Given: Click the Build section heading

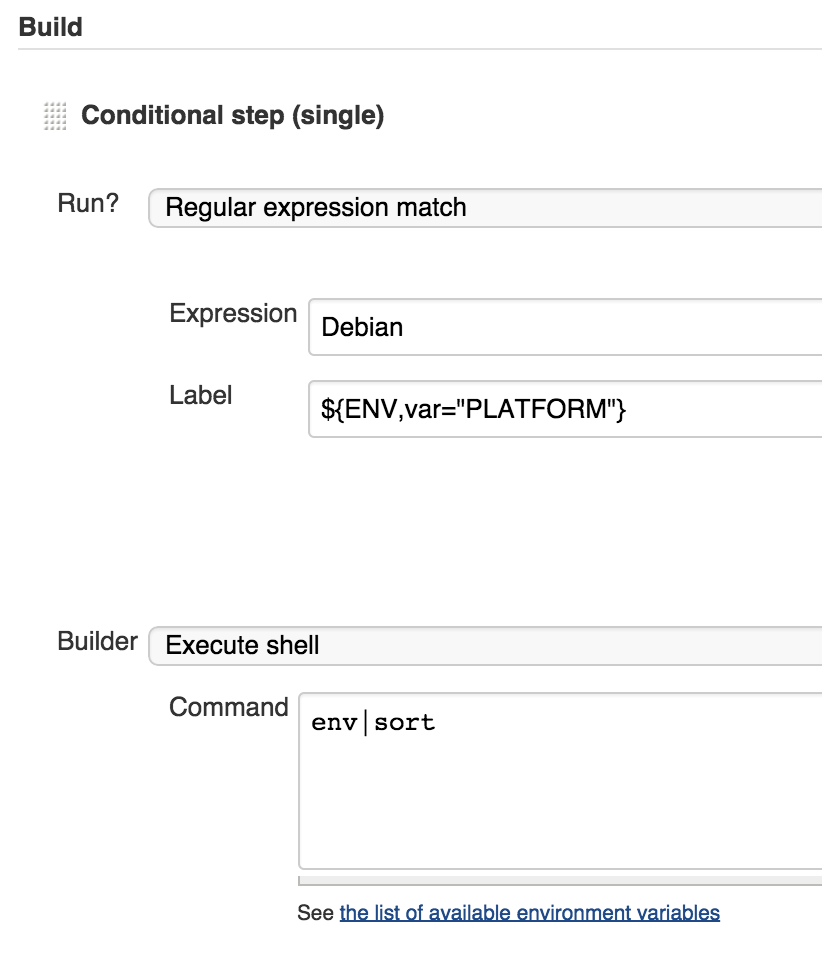Looking at the screenshot, I should [x=50, y=27].
